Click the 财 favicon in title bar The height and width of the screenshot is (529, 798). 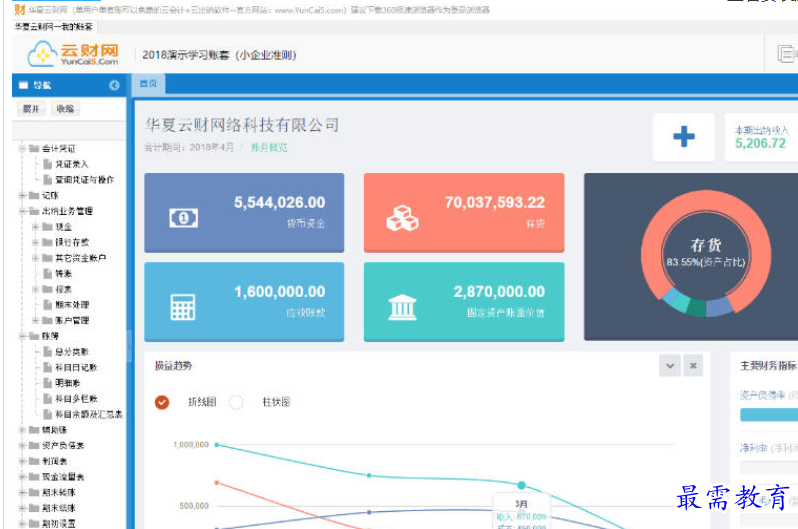[x=19, y=9]
